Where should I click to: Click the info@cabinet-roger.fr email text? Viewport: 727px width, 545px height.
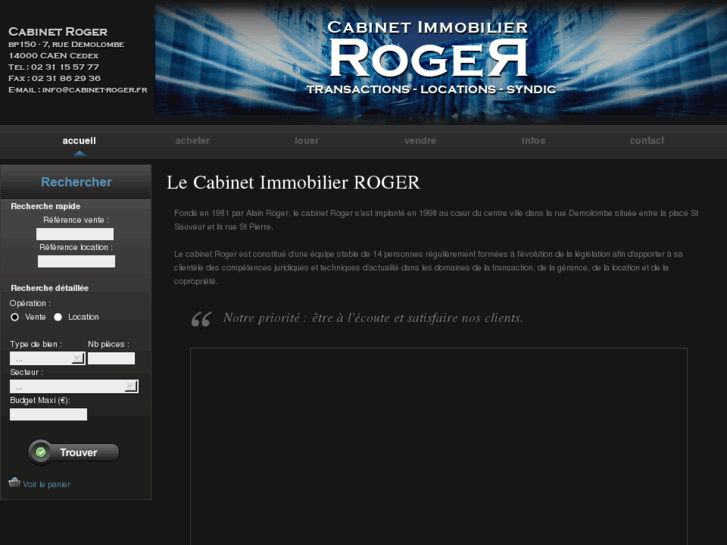(95, 90)
